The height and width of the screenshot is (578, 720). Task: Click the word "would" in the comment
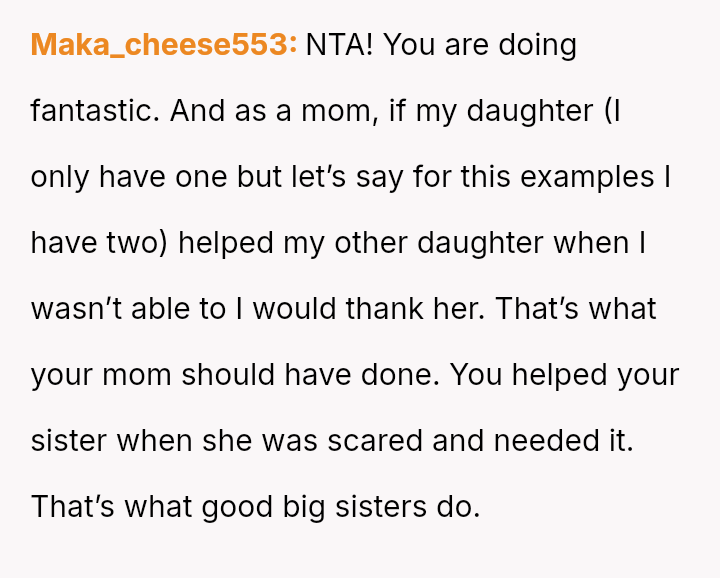[x=294, y=309]
